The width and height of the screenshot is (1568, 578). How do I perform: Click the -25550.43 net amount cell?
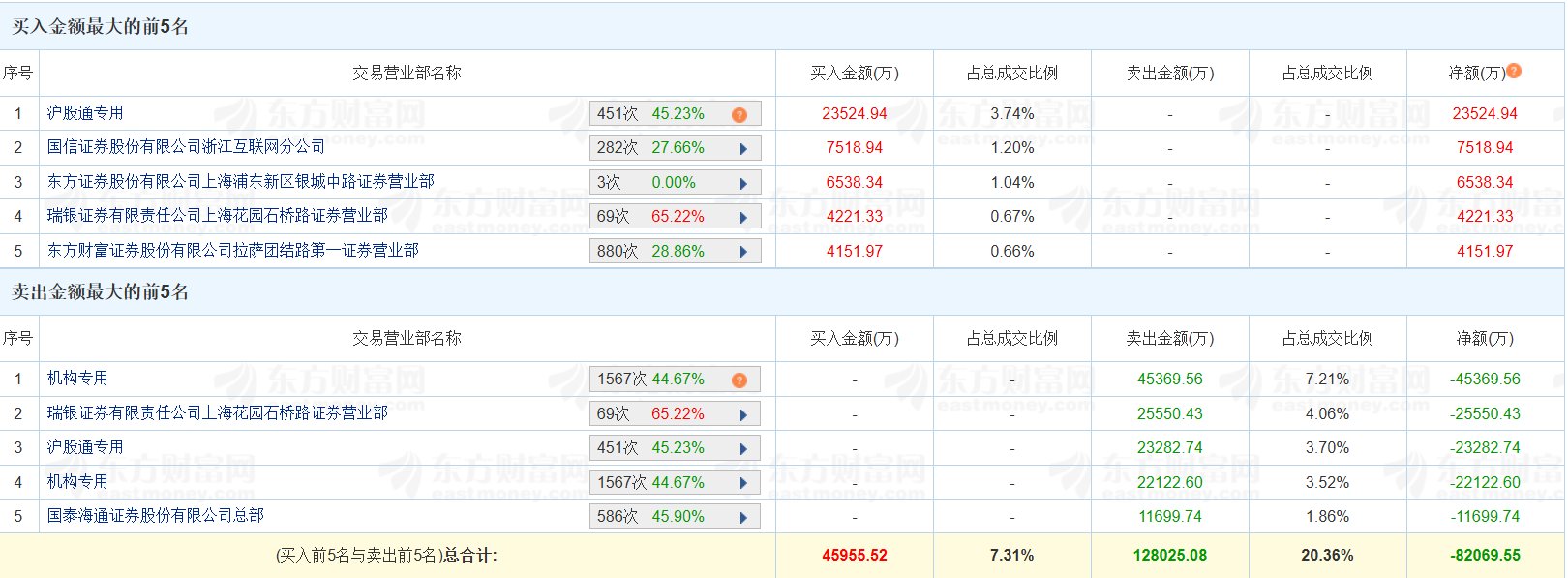(x=1485, y=414)
